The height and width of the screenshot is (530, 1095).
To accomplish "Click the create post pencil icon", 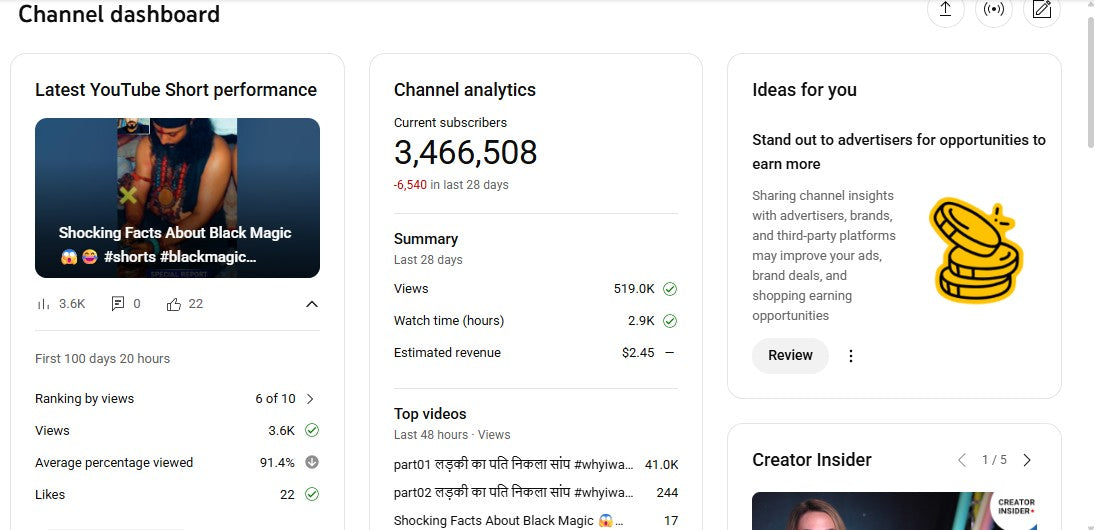I will pos(1042,10).
